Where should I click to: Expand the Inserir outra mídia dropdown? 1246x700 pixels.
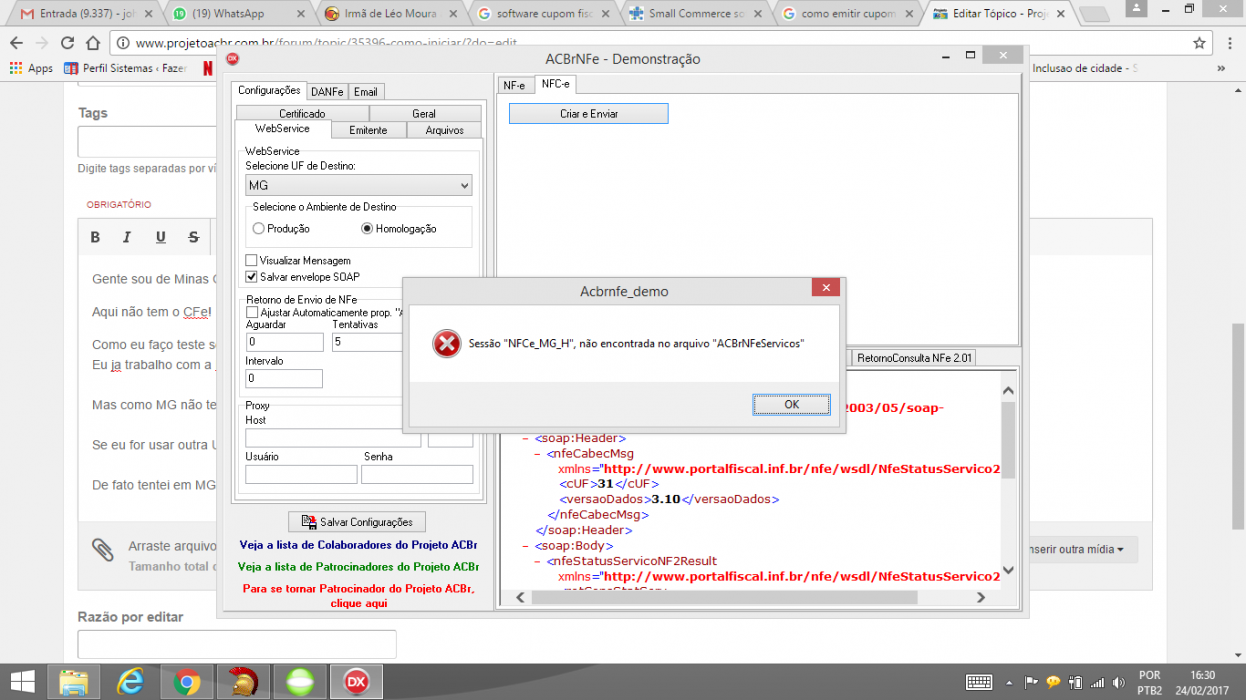(1077, 549)
